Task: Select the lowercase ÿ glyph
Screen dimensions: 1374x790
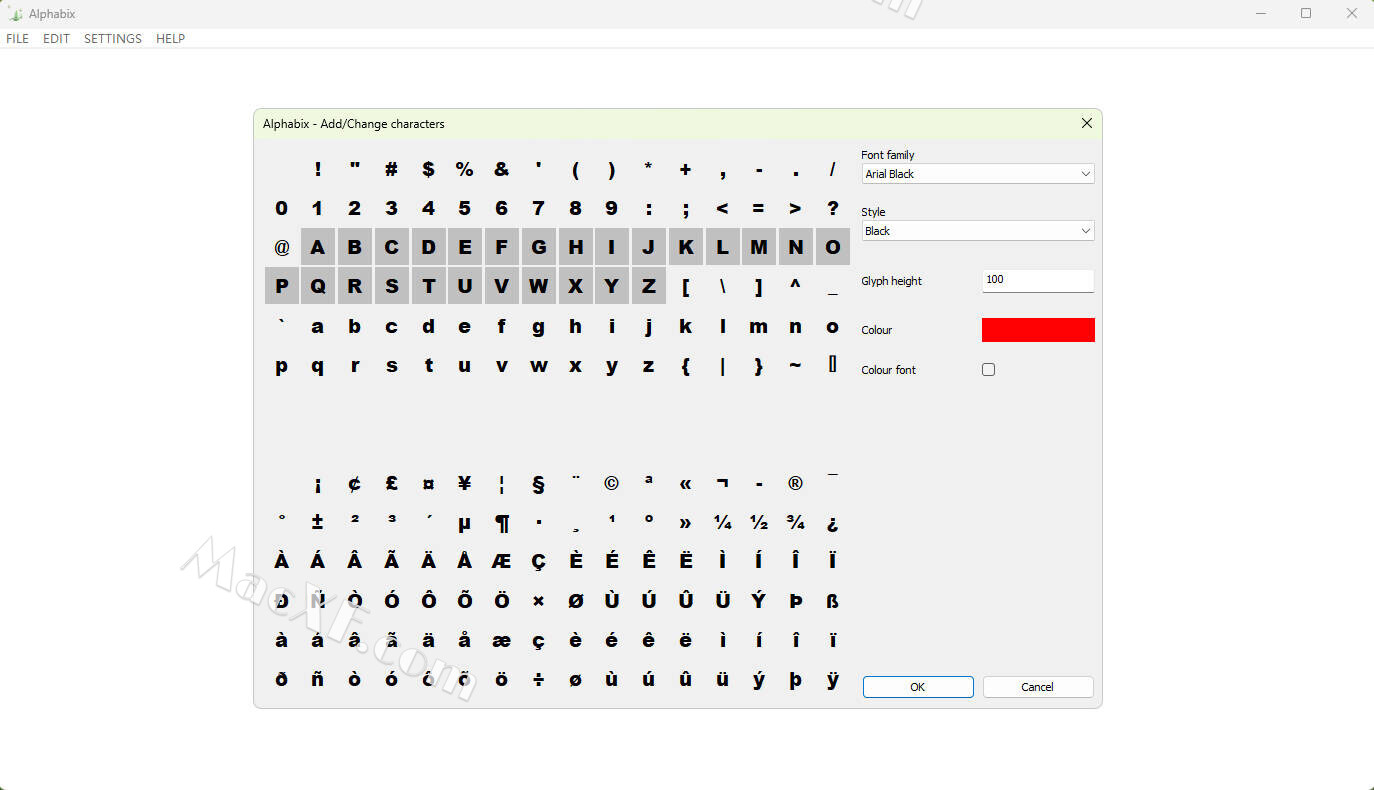Action: [832, 679]
